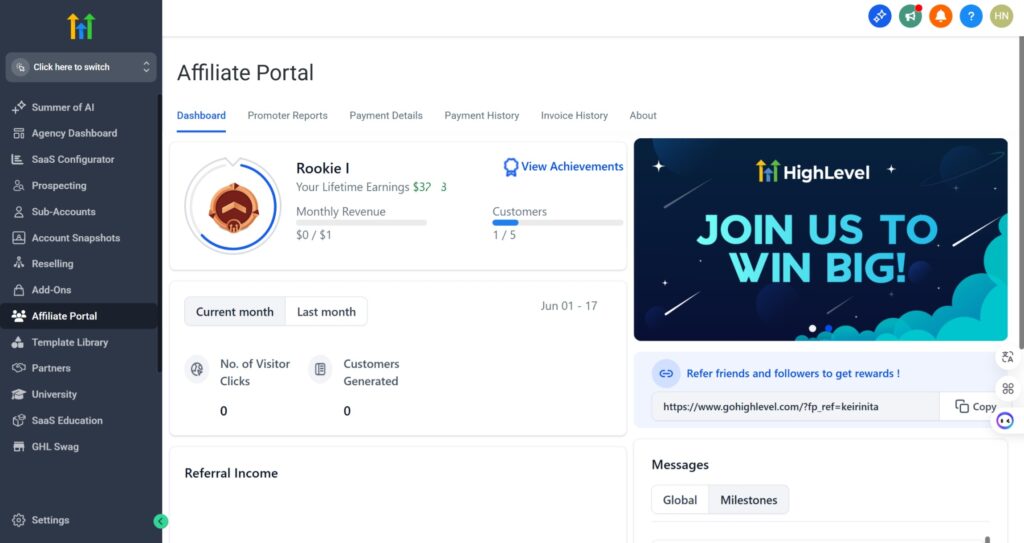Screen dimensions: 1024x543
Task: Click the referral URL field
Action: coord(795,406)
